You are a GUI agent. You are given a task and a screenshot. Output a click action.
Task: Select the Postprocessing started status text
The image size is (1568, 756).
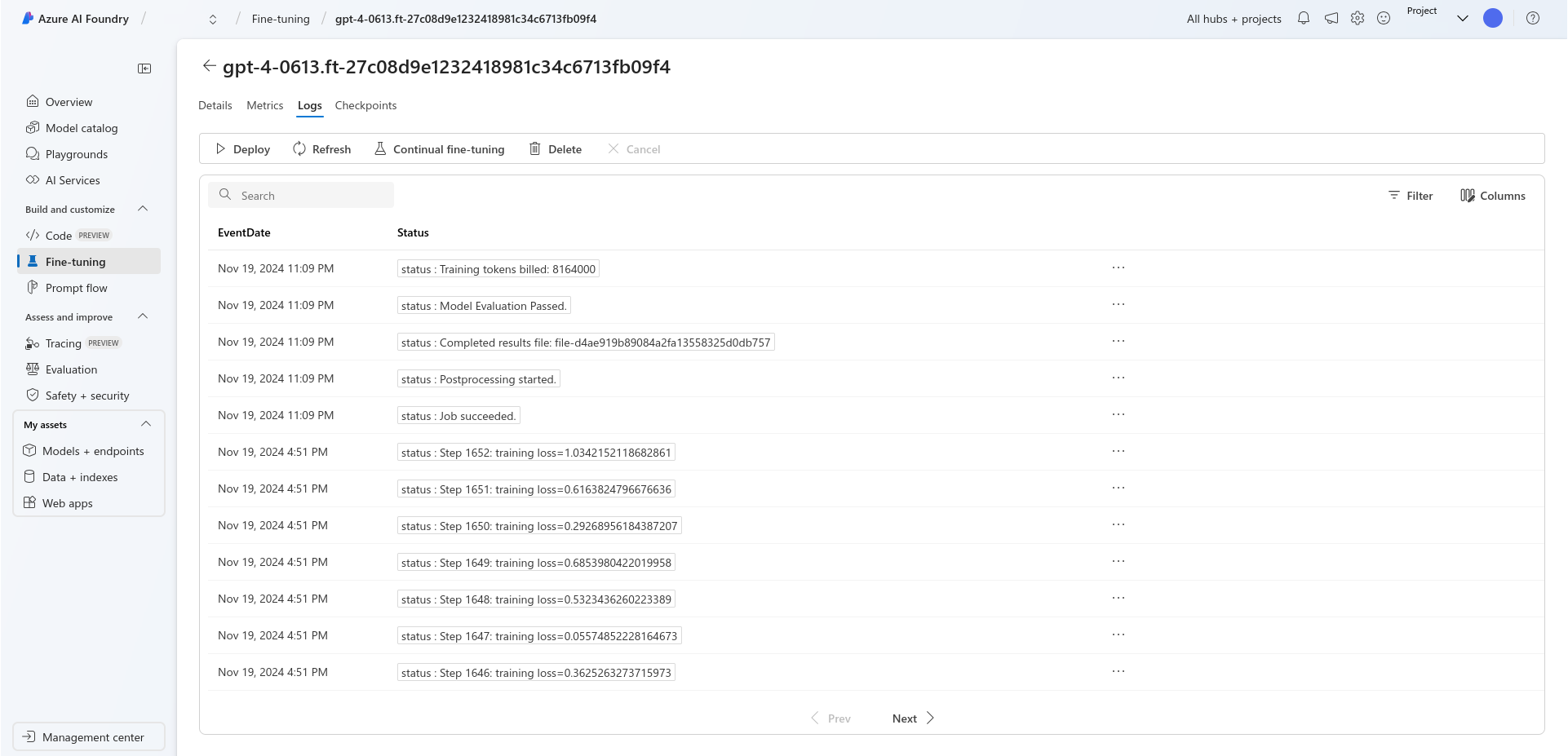click(x=478, y=379)
